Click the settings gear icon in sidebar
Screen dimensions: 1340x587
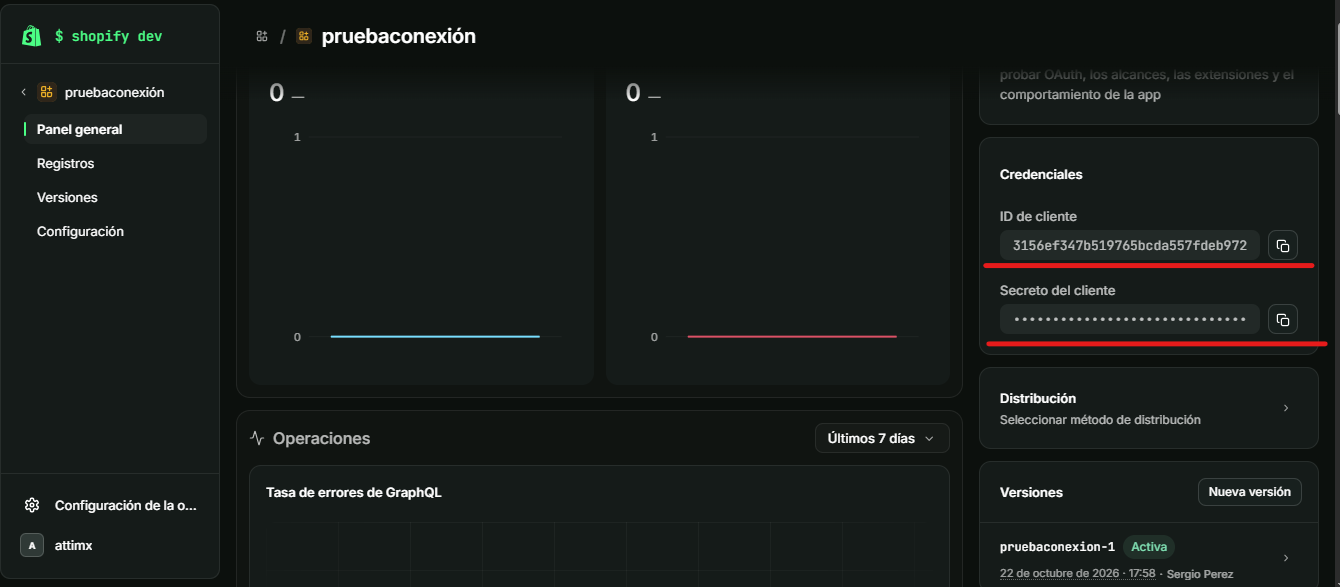(x=32, y=505)
